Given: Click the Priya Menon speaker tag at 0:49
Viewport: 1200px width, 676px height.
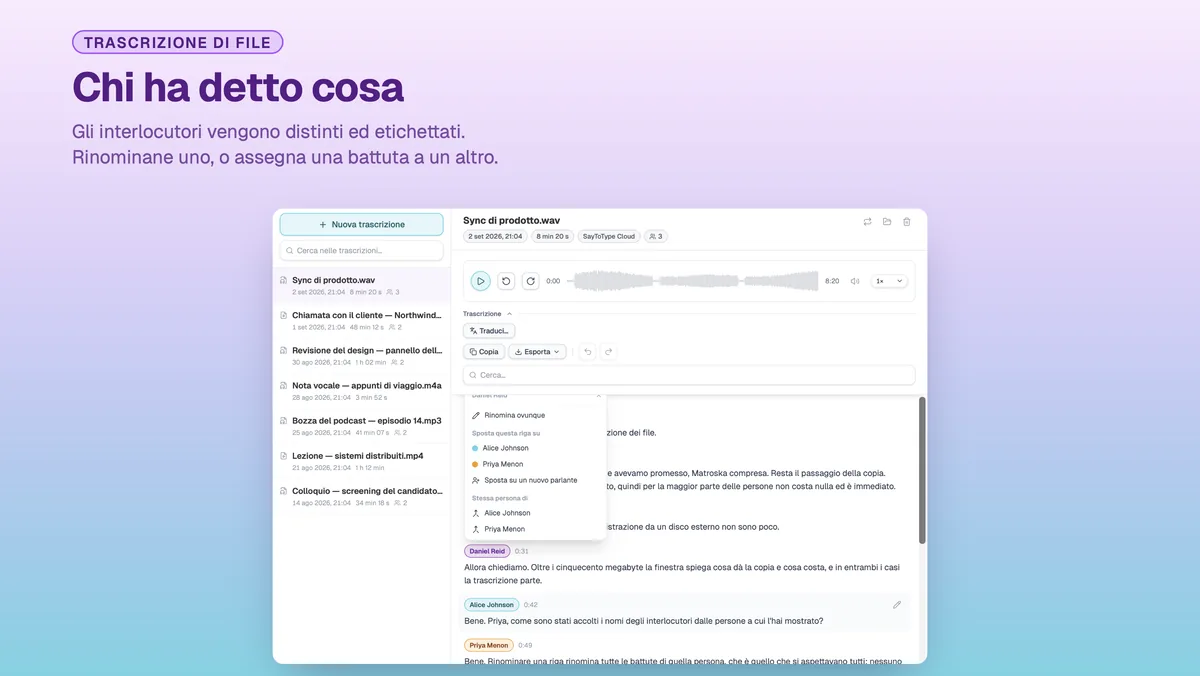Looking at the screenshot, I should (x=488, y=645).
